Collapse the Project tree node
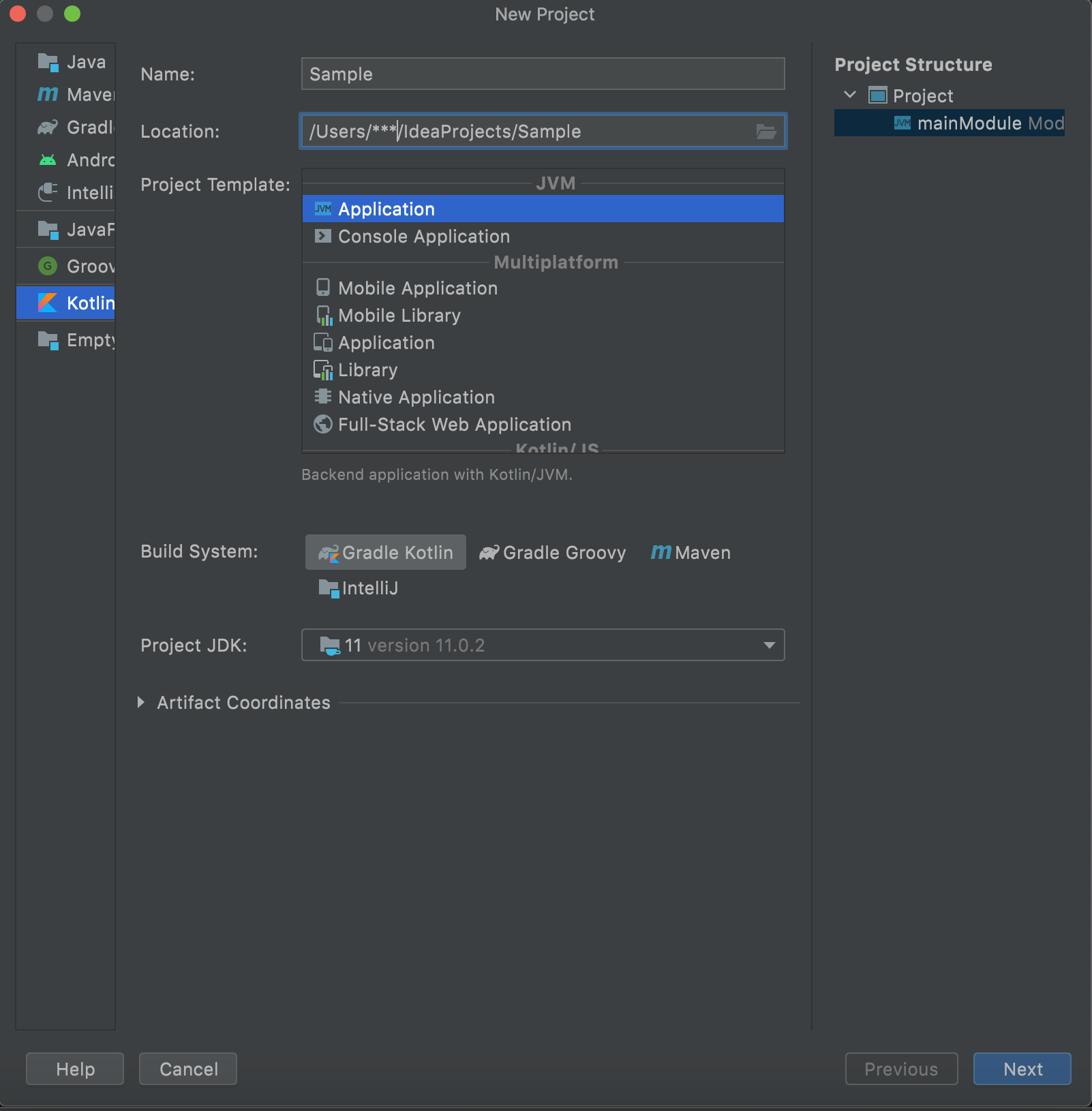The height and width of the screenshot is (1111, 1092). tap(850, 95)
